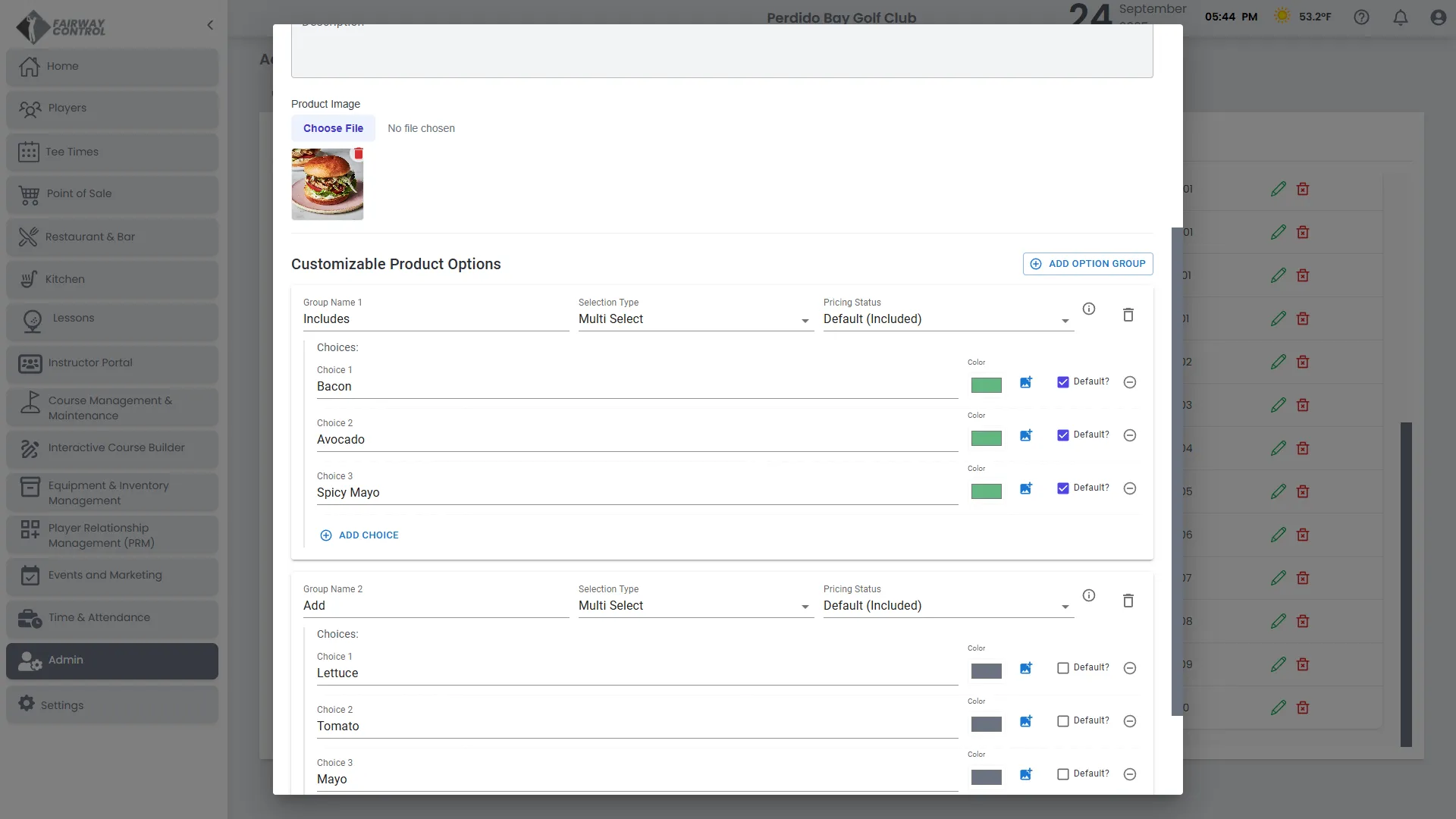1456x819 pixels.
Task: Click the Choose File button
Action: 333,128
